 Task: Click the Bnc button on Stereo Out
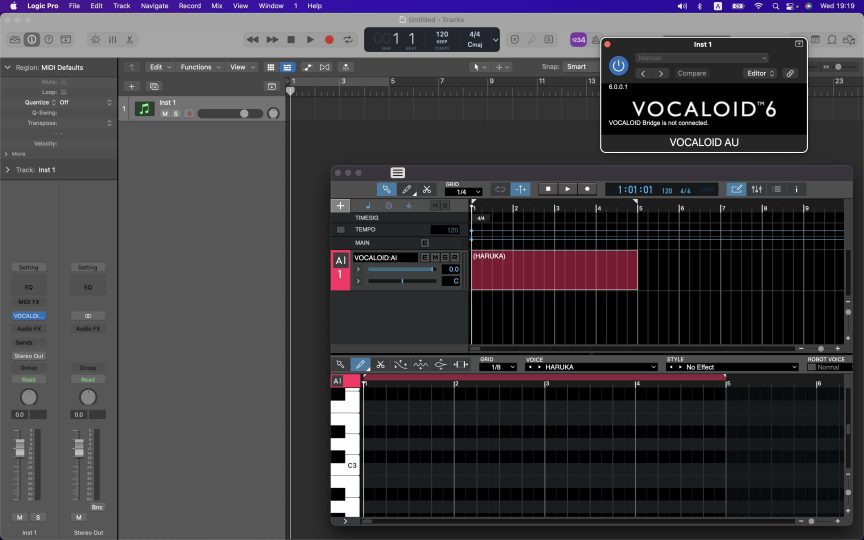(x=97, y=507)
